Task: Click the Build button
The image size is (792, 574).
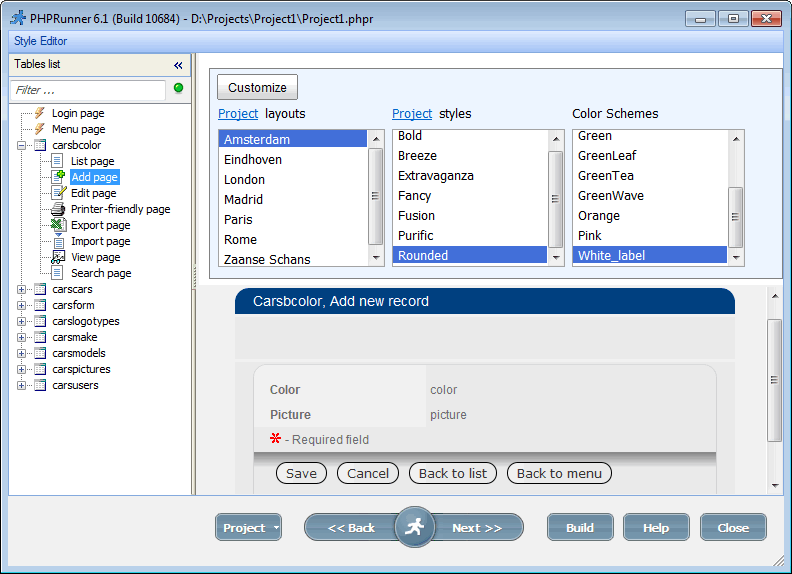Action: pyautogui.click(x=580, y=528)
